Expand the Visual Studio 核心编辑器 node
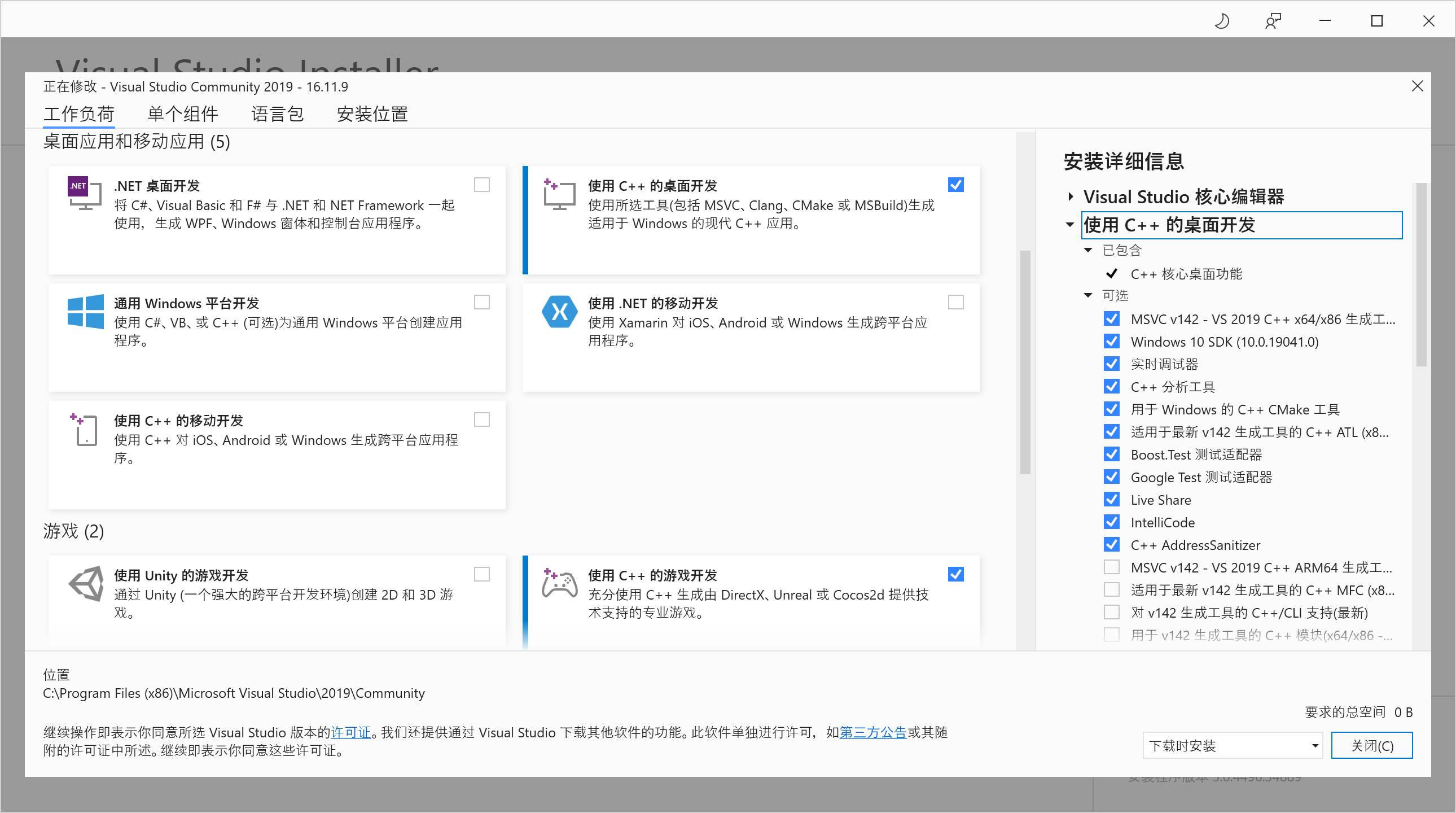Screen dimensions: 1456x813 pyautogui.click(x=1071, y=196)
